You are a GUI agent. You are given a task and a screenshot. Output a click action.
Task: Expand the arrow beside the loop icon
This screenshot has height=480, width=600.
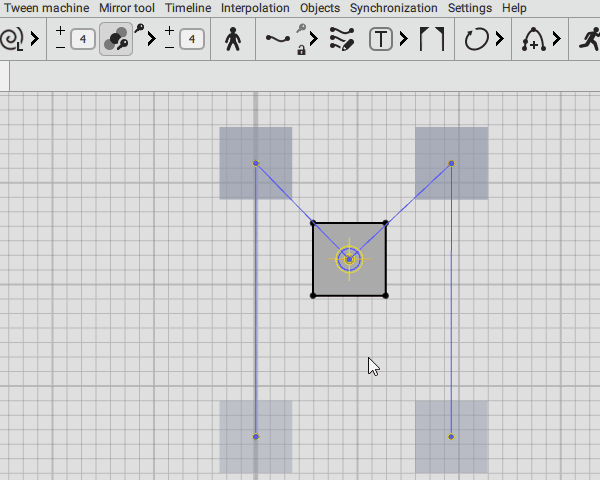click(501, 40)
